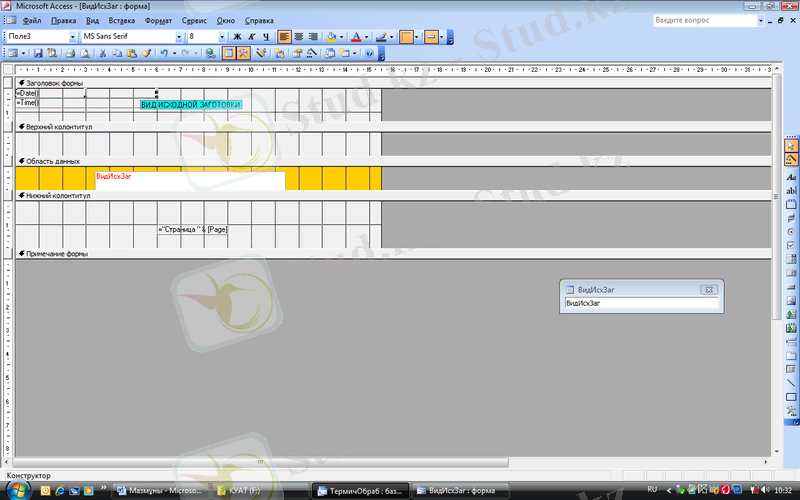Click the Copy icon

point(117,53)
